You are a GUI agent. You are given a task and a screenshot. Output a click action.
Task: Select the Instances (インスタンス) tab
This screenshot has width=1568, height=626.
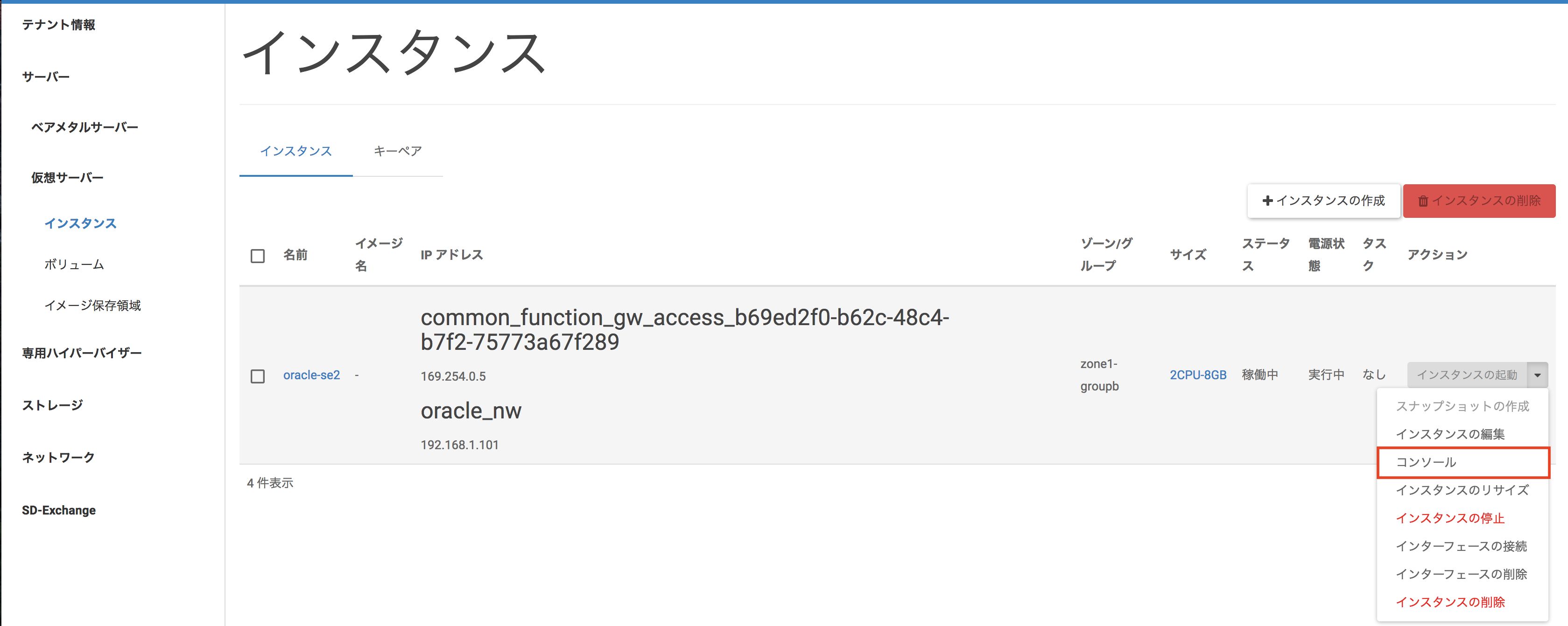pos(296,151)
